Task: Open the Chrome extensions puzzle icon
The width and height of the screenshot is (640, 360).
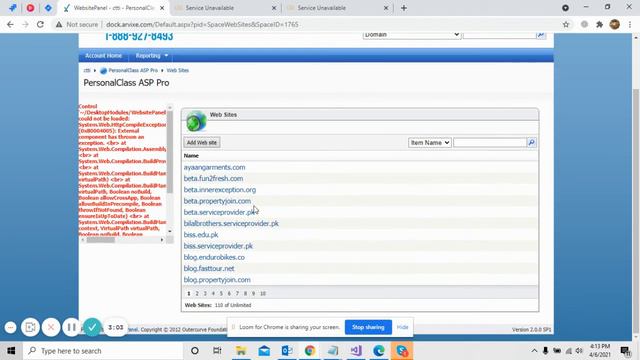Action: click(x=599, y=24)
